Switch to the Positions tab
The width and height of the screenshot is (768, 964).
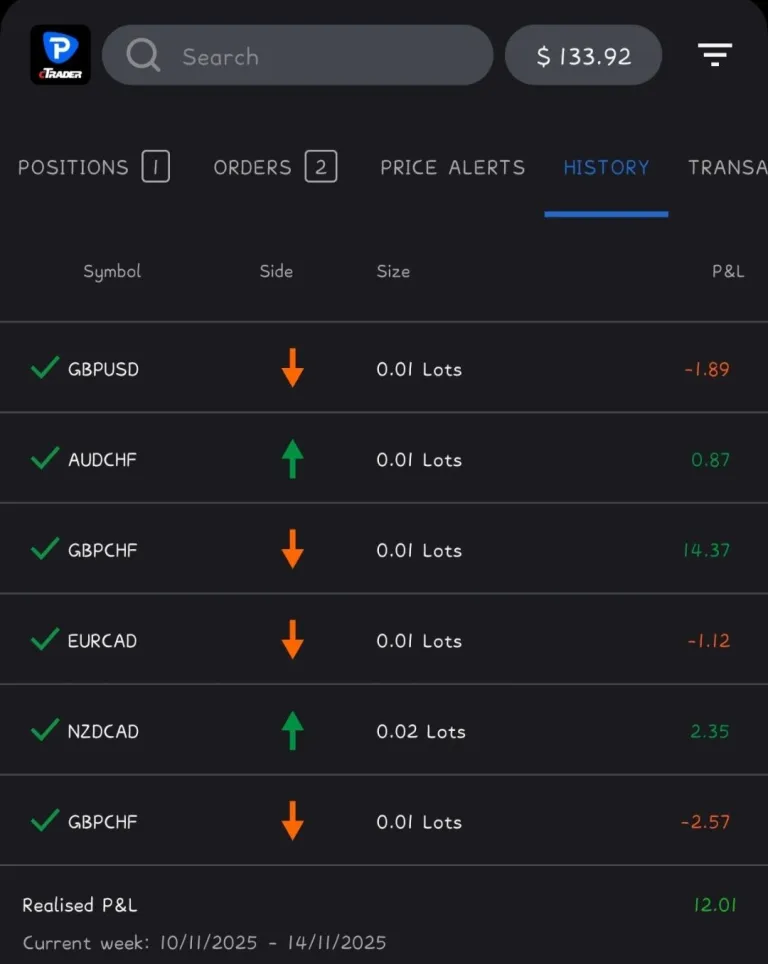(x=93, y=167)
